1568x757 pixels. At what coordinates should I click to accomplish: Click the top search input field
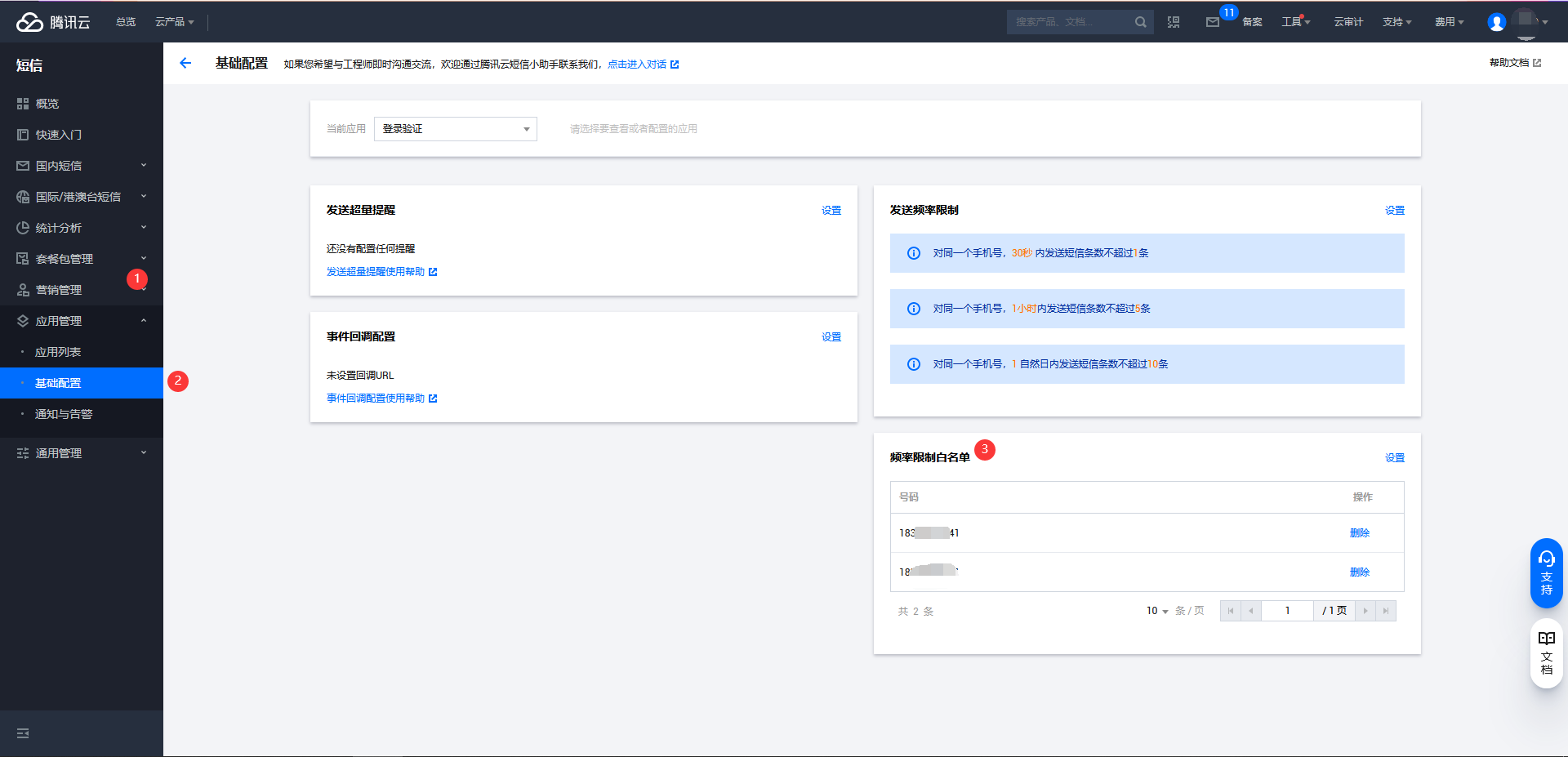pyautogui.click(x=1068, y=22)
